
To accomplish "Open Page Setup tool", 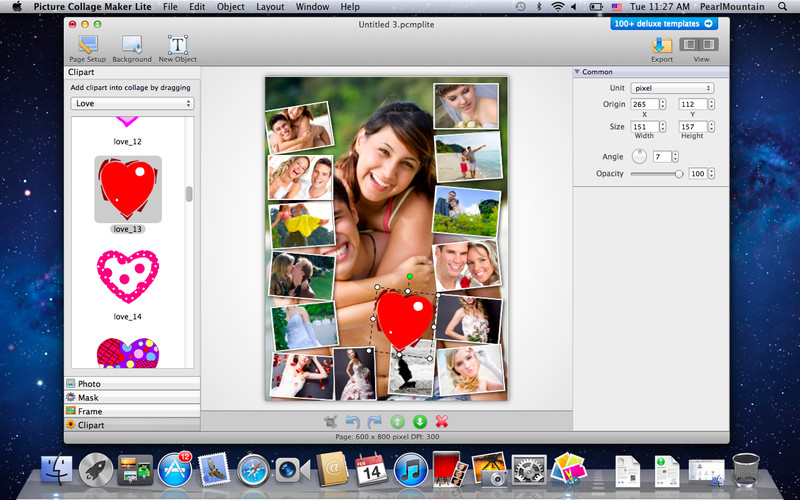I will click(88, 49).
